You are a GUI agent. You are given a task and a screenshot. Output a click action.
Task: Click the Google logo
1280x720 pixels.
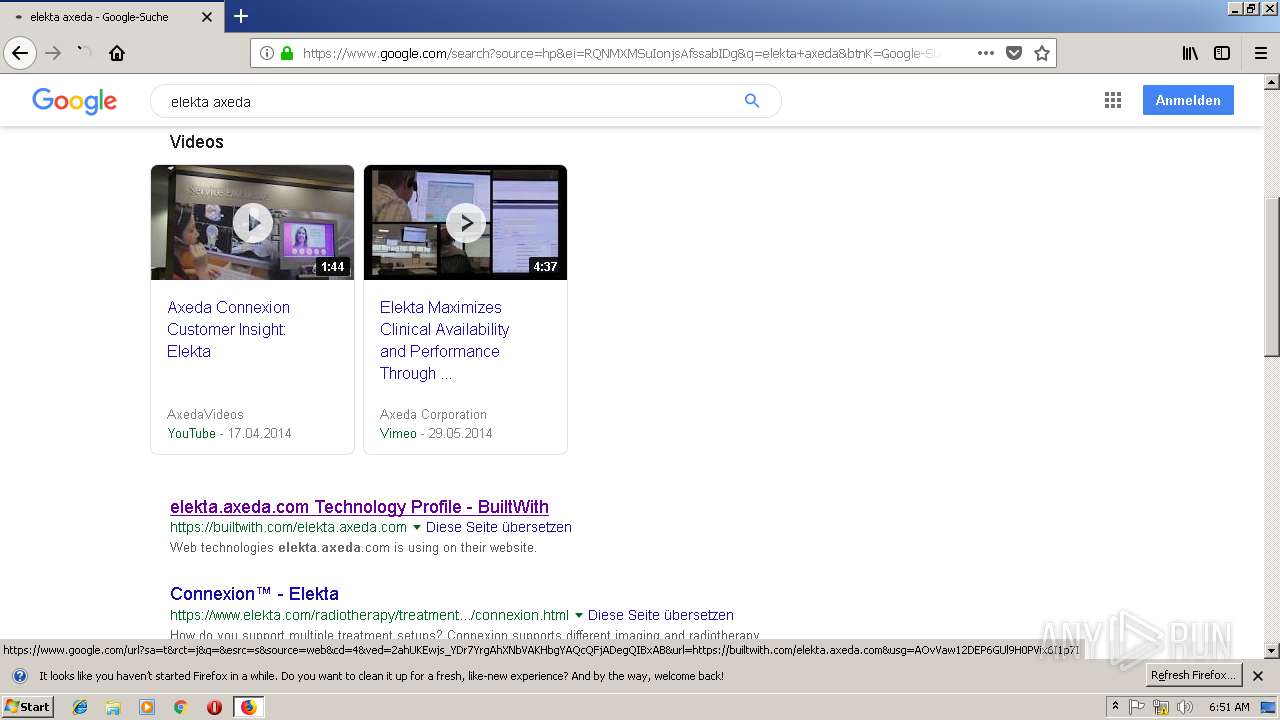[x=74, y=101]
